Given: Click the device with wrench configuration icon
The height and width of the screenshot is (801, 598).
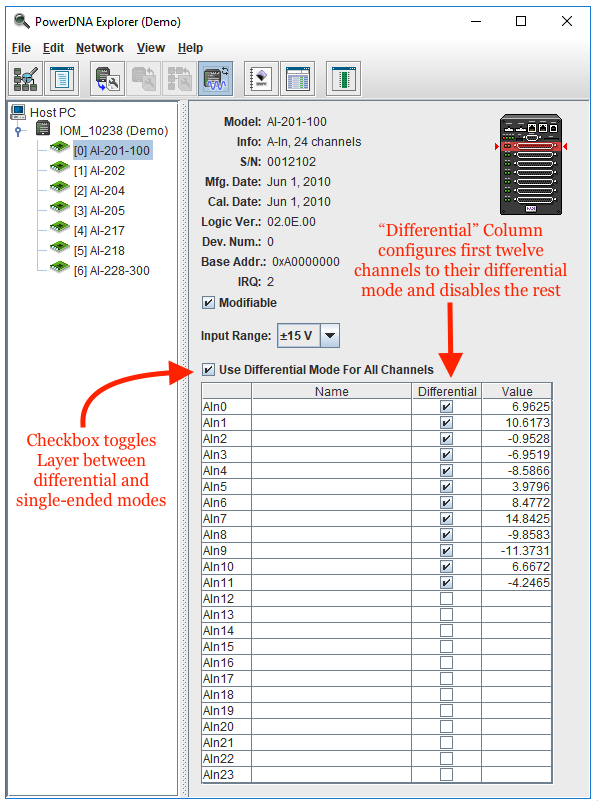Looking at the screenshot, I should [x=108, y=79].
